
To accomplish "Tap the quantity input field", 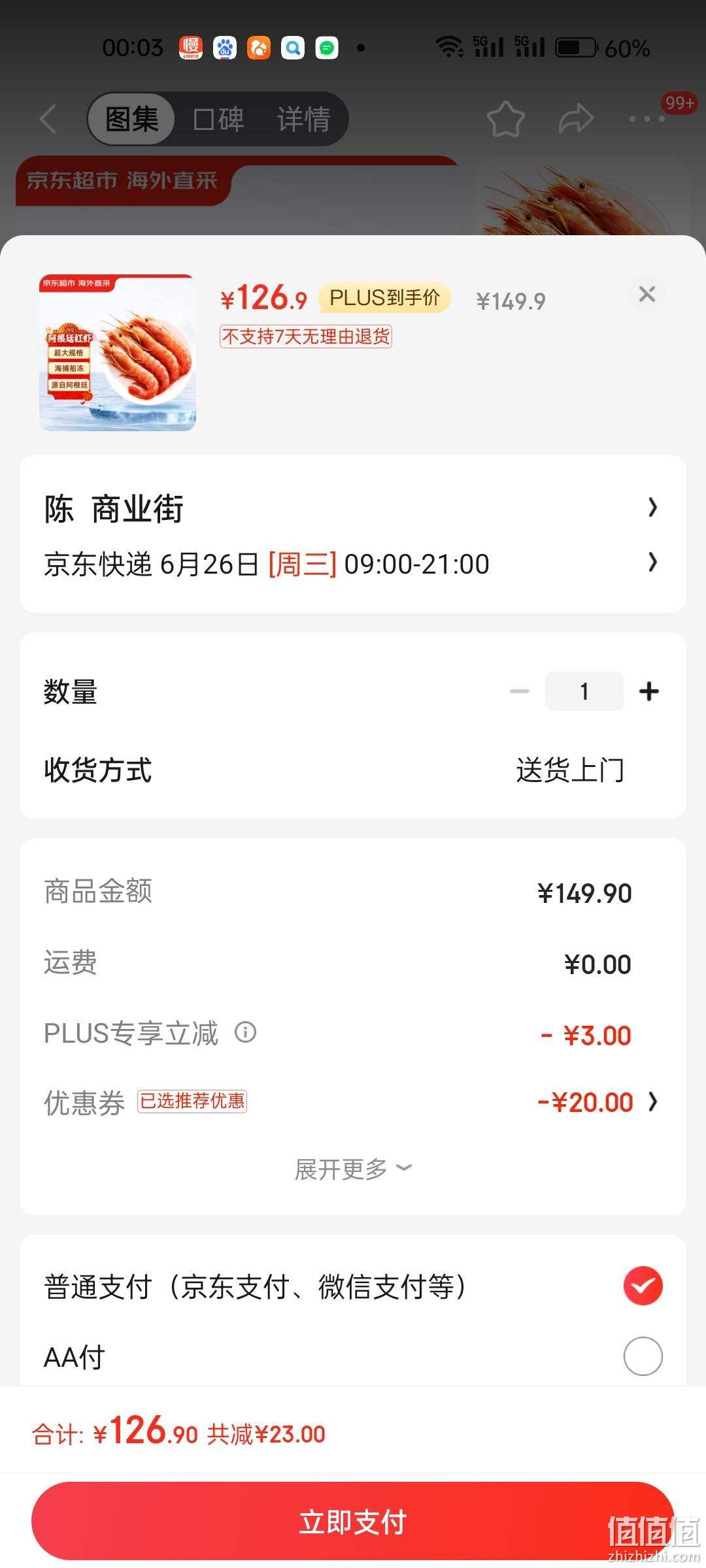I will coord(584,691).
